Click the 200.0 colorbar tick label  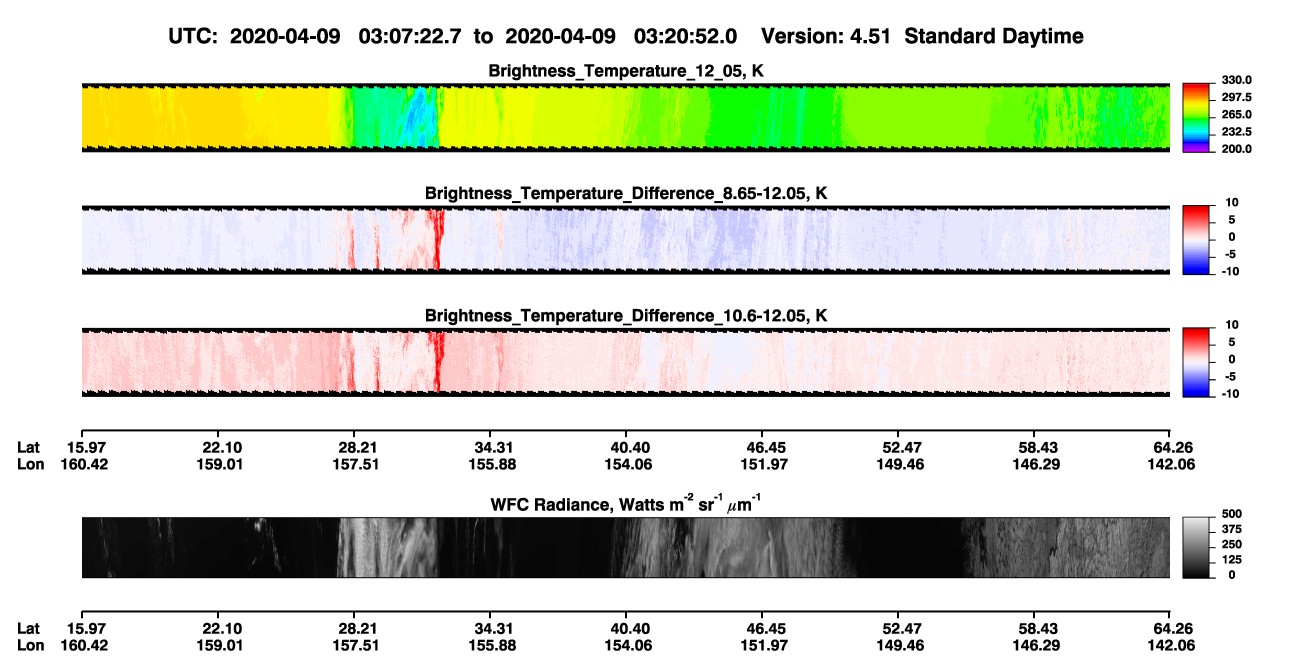tap(1237, 149)
